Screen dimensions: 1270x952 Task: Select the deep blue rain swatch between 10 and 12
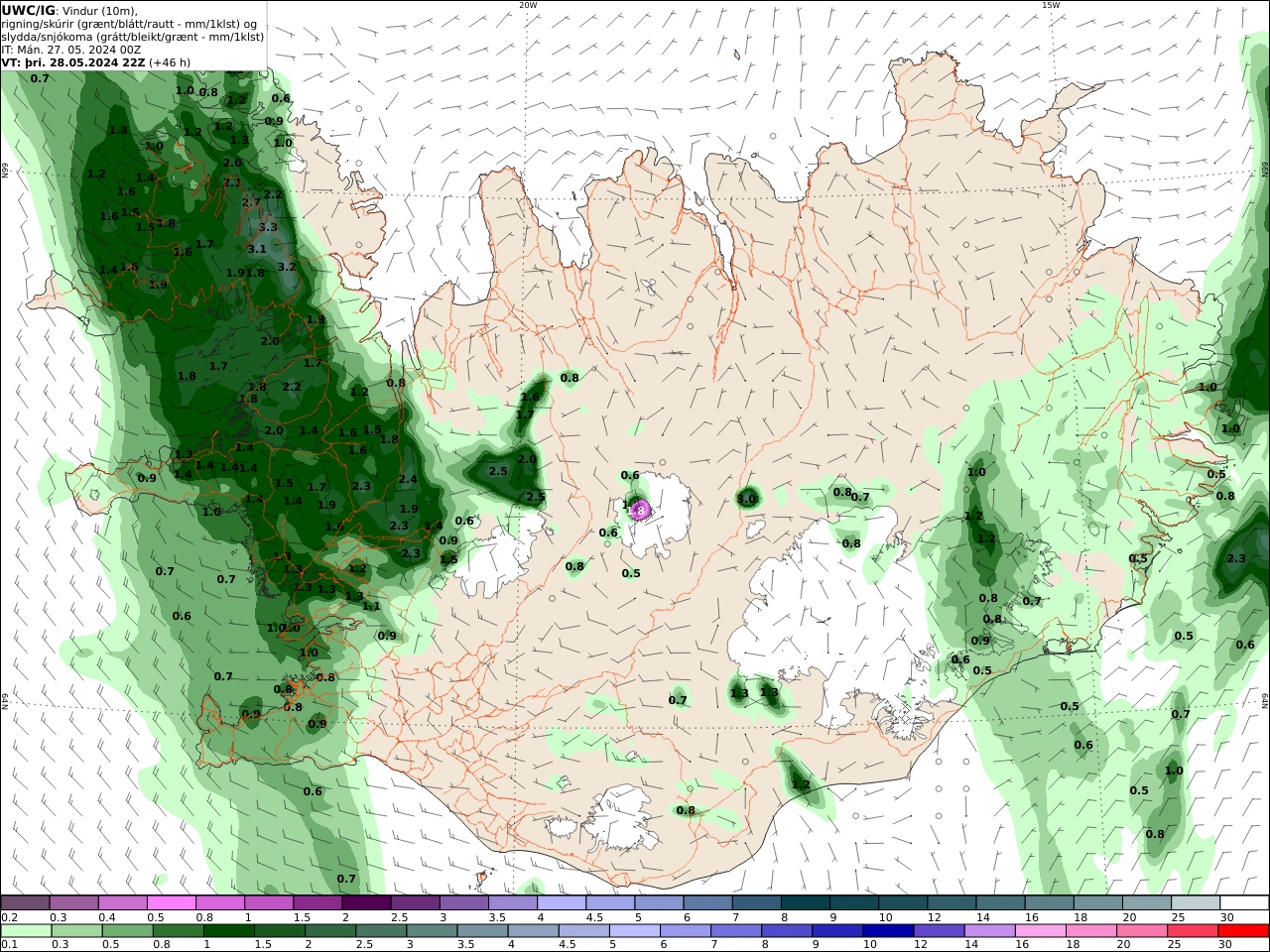tap(888, 931)
